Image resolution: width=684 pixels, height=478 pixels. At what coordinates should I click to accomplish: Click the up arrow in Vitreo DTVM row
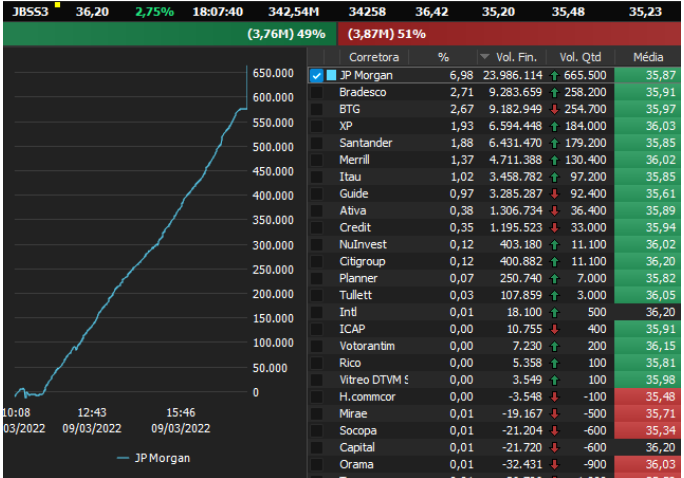554,380
